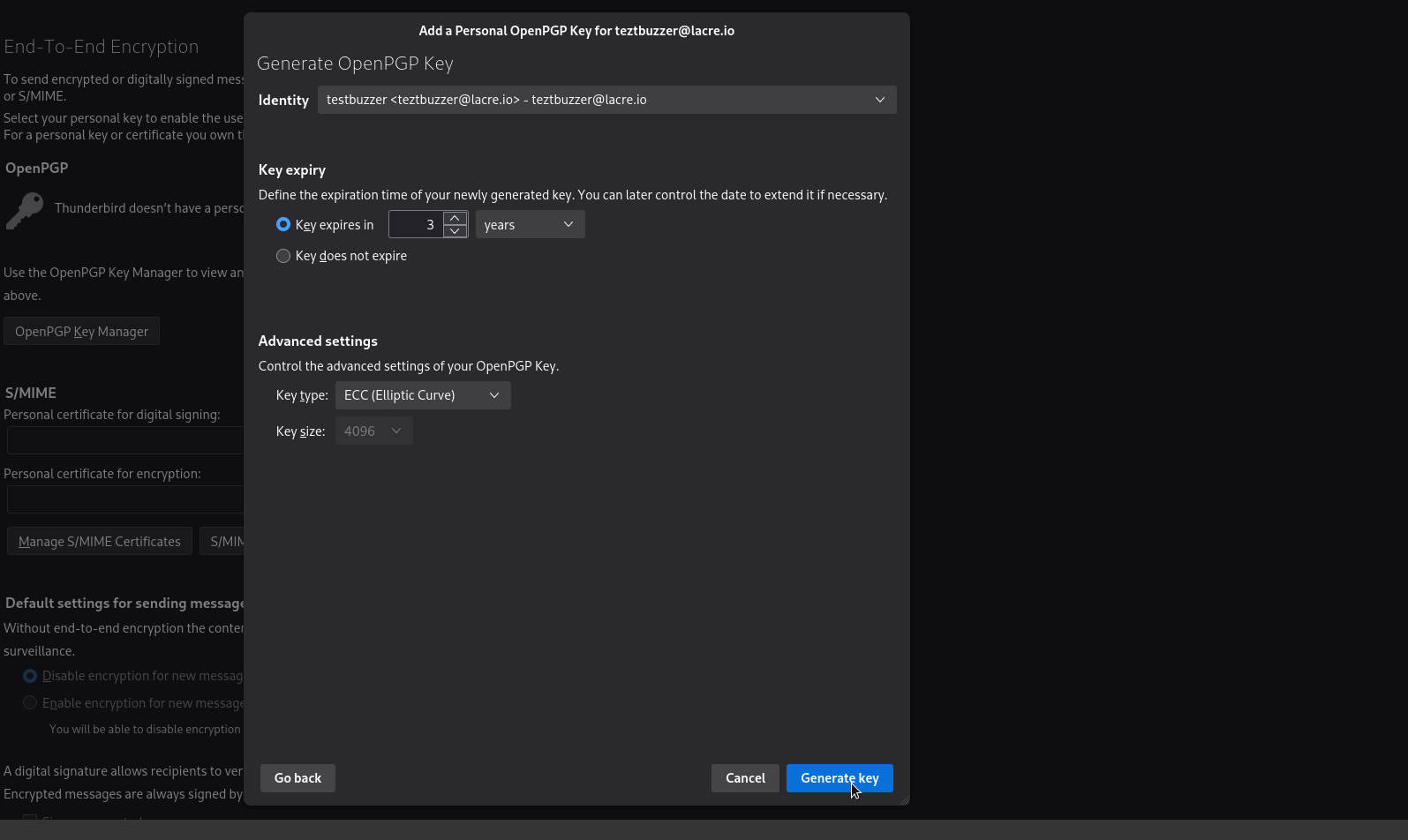Click personal certificate for encryption field
This screenshot has height=840, width=1408.
[125, 499]
